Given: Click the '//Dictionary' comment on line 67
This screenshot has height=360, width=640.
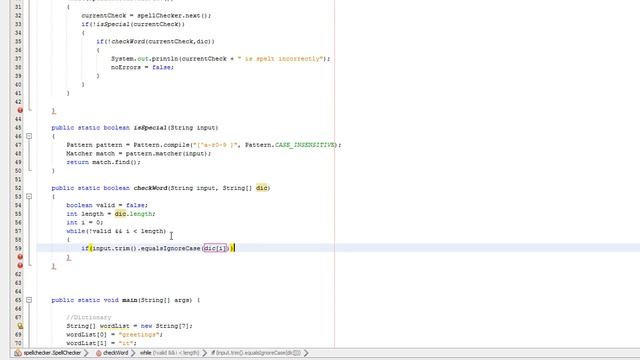Looking at the screenshot, I should 89,317.
